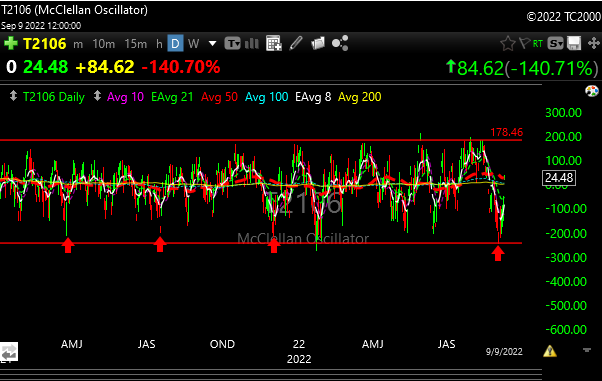Click the add indicator grid icon
Screen dimensions: 602x381
[x=274, y=43]
